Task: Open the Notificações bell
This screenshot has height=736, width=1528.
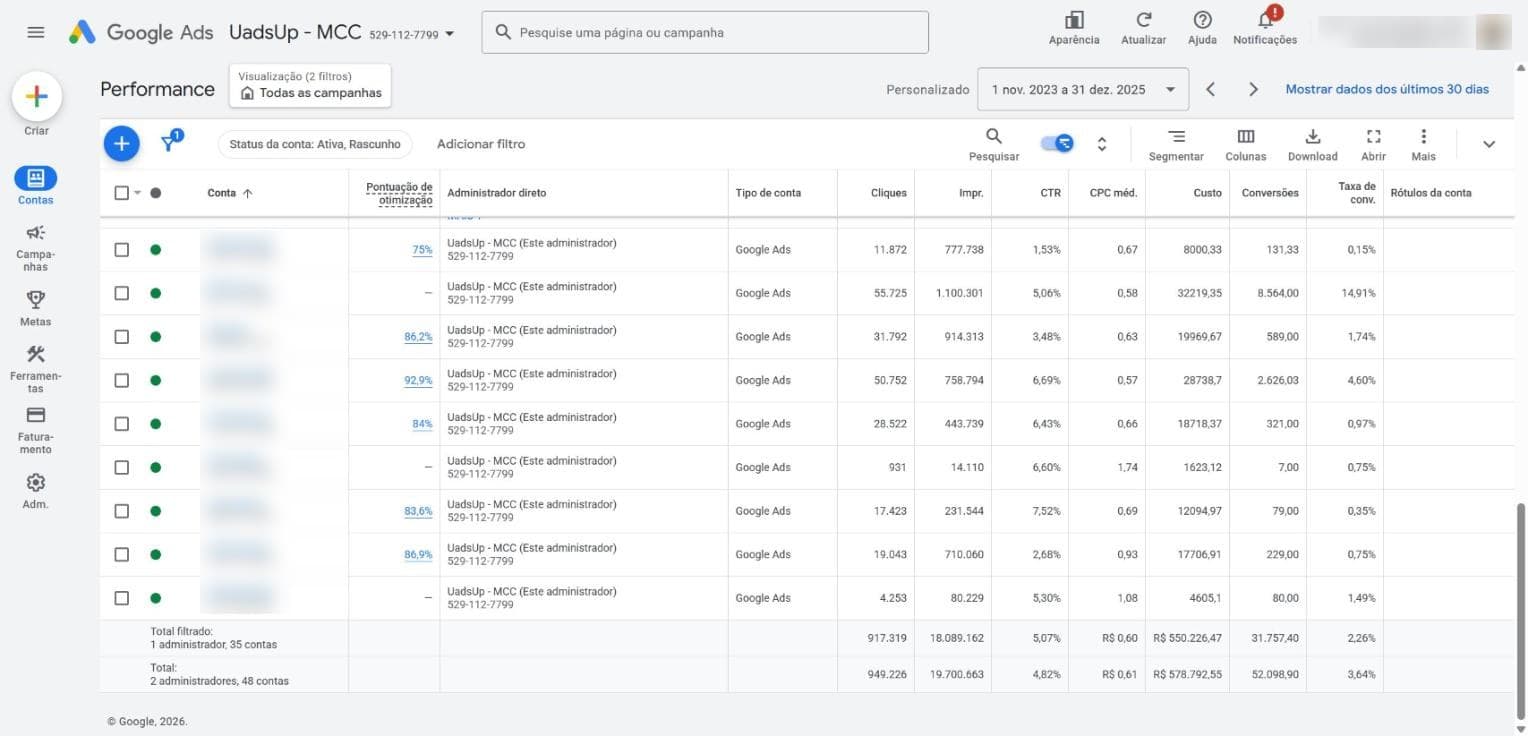Action: pos(1265,20)
